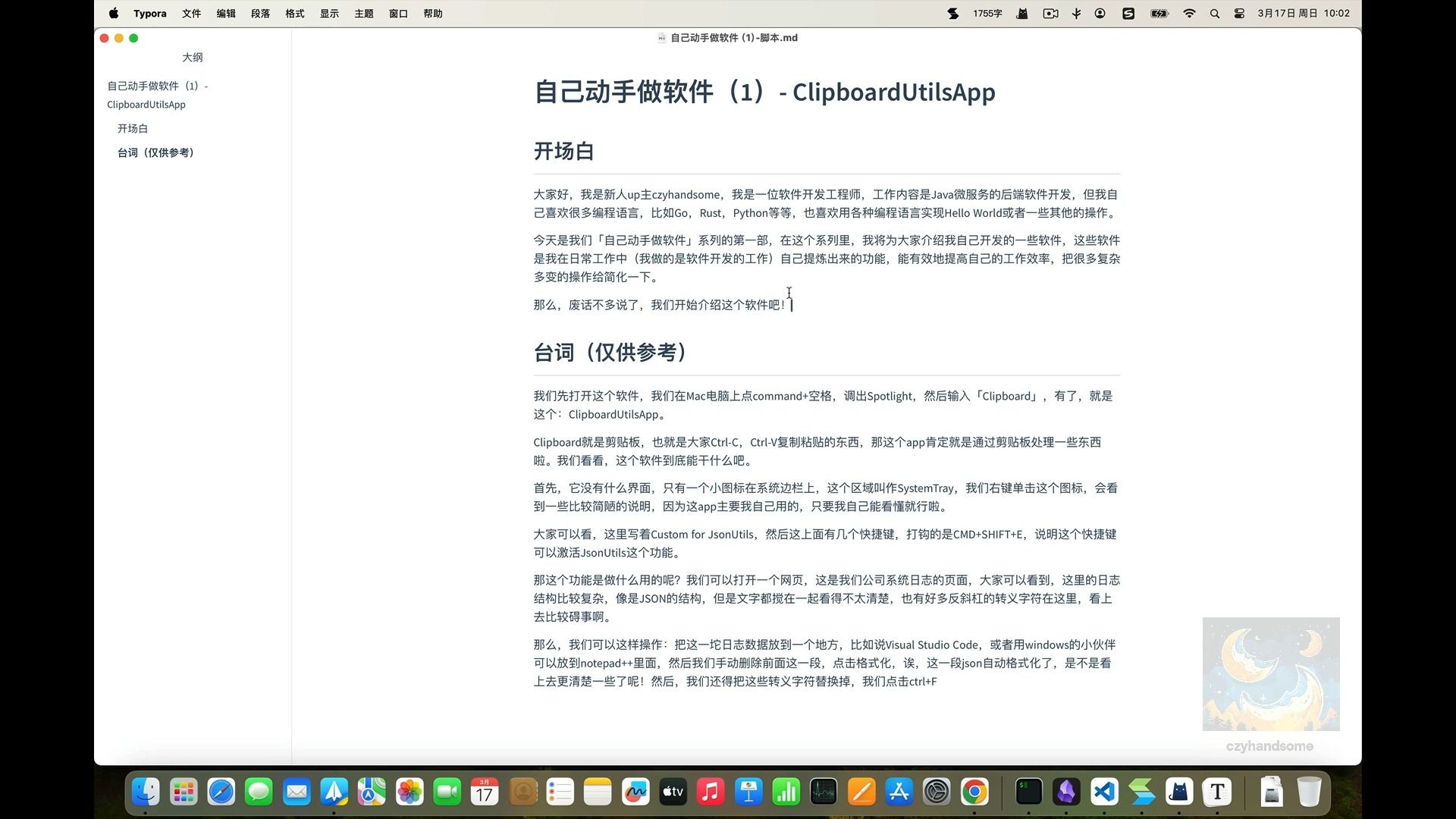Screen dimensions: 1456x819
Task: Open the 格式 menu in the menu bar
Action: [294, 14]
